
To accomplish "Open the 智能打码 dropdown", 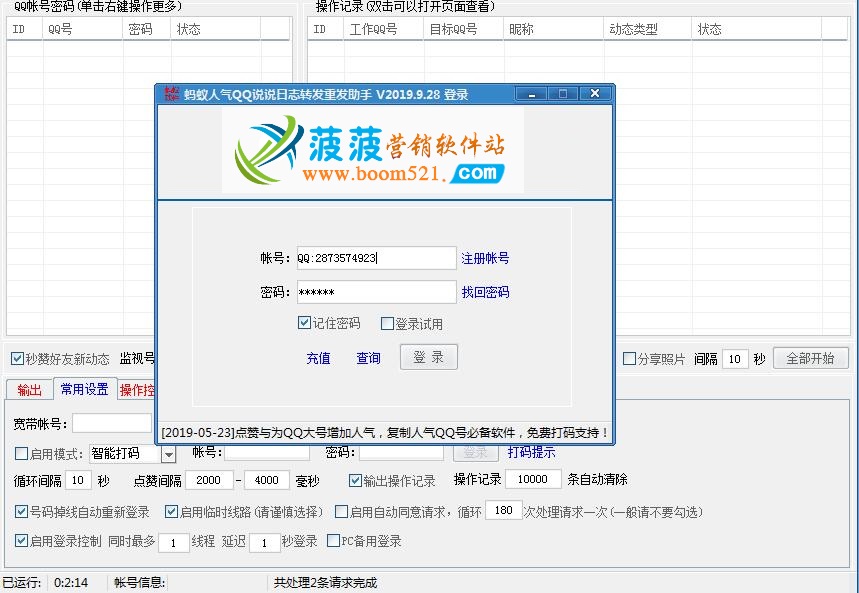I will pos(169,454).
